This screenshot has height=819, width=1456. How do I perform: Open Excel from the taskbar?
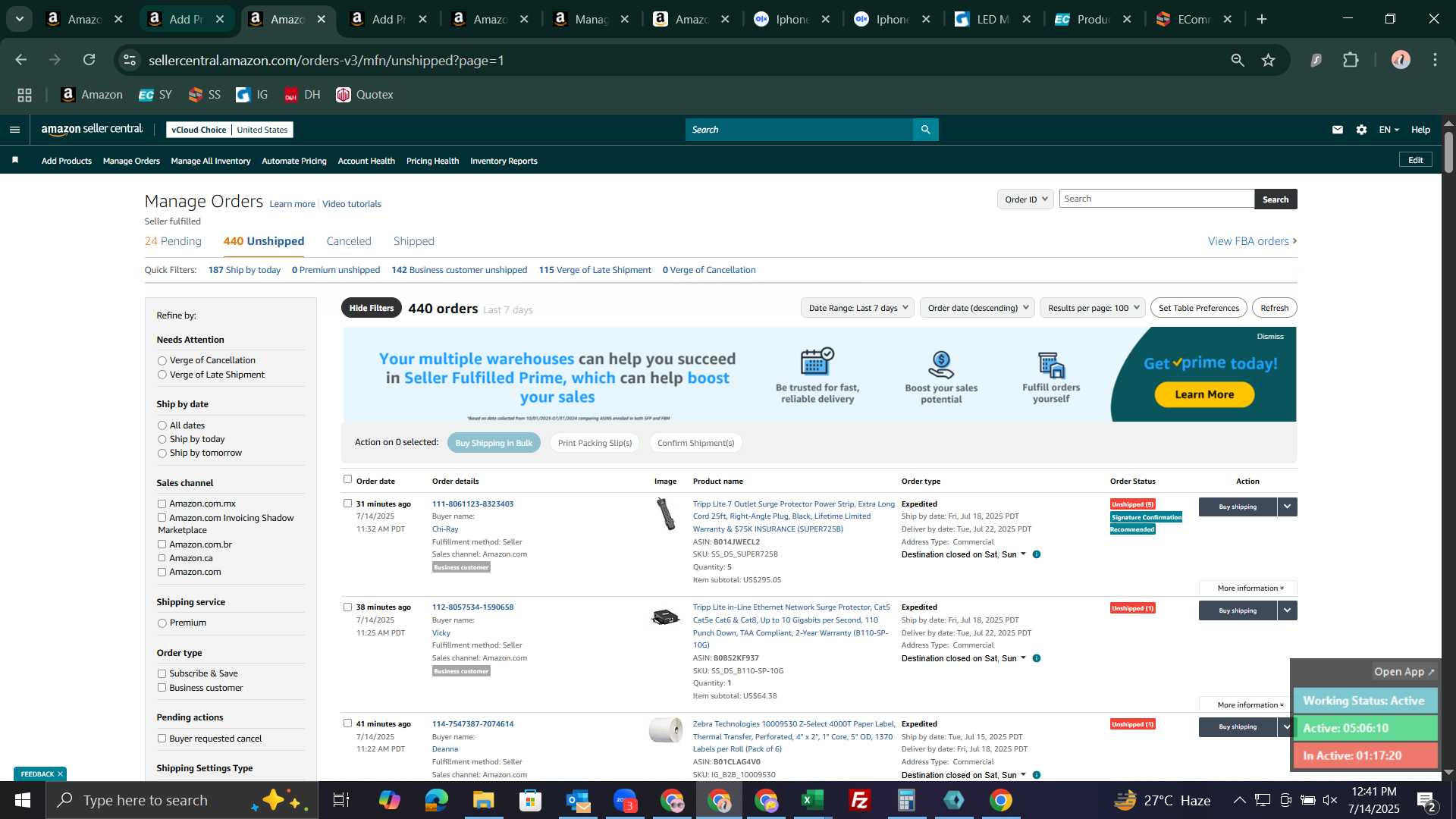click(813, 800)
